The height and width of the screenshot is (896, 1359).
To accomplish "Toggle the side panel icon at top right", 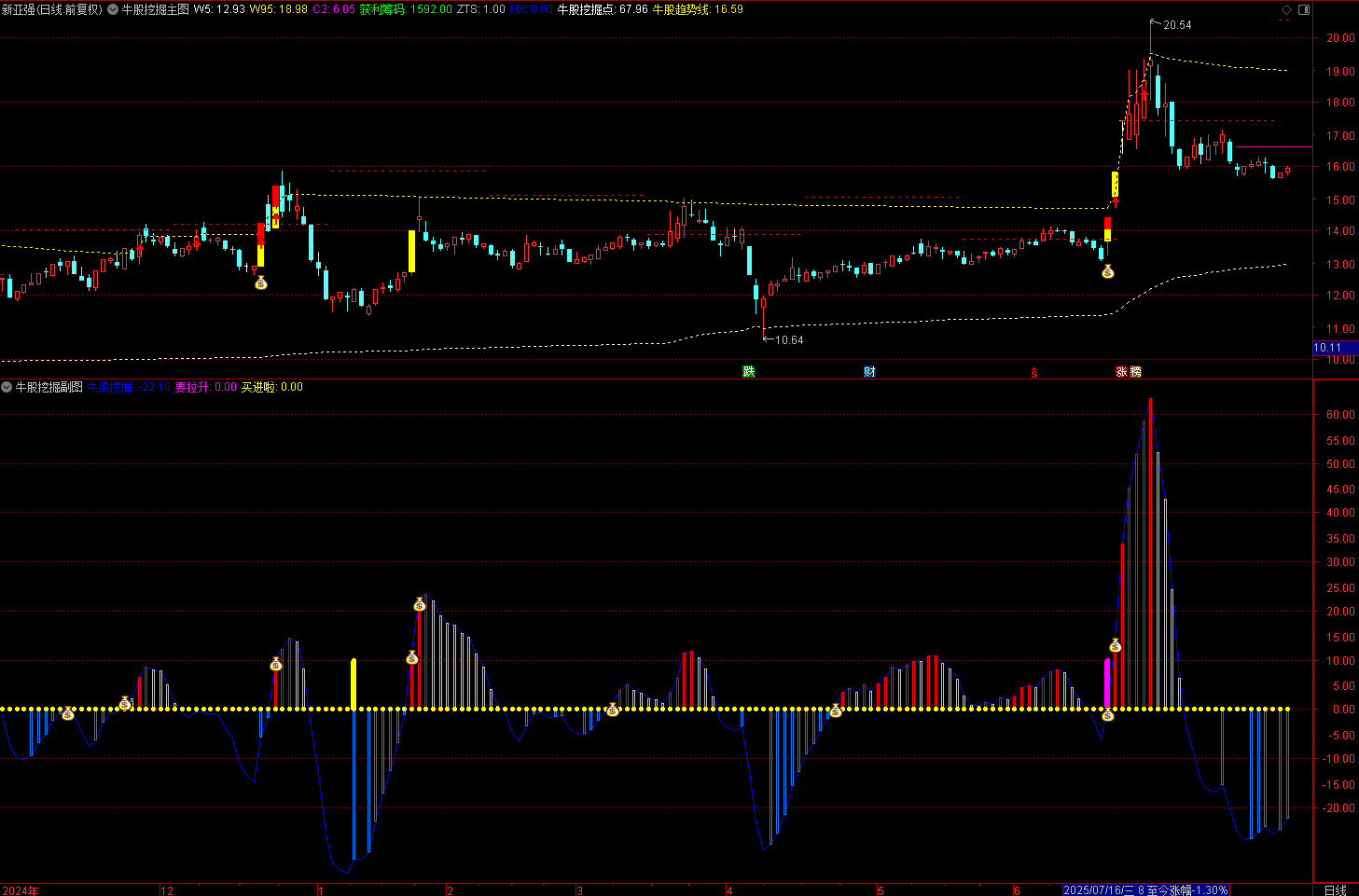I will click(x=1304, y=9).
